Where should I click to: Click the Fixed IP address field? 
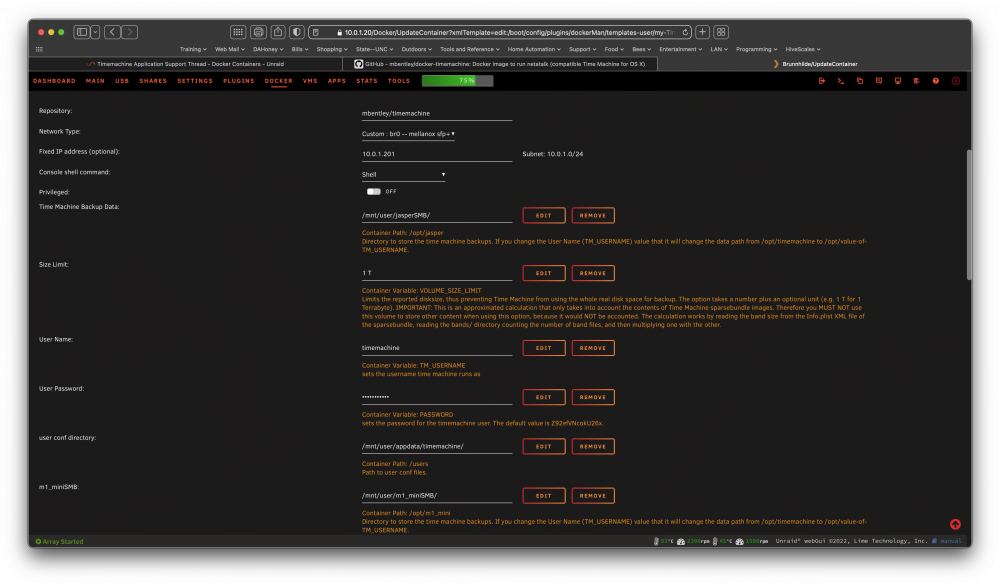437,154
